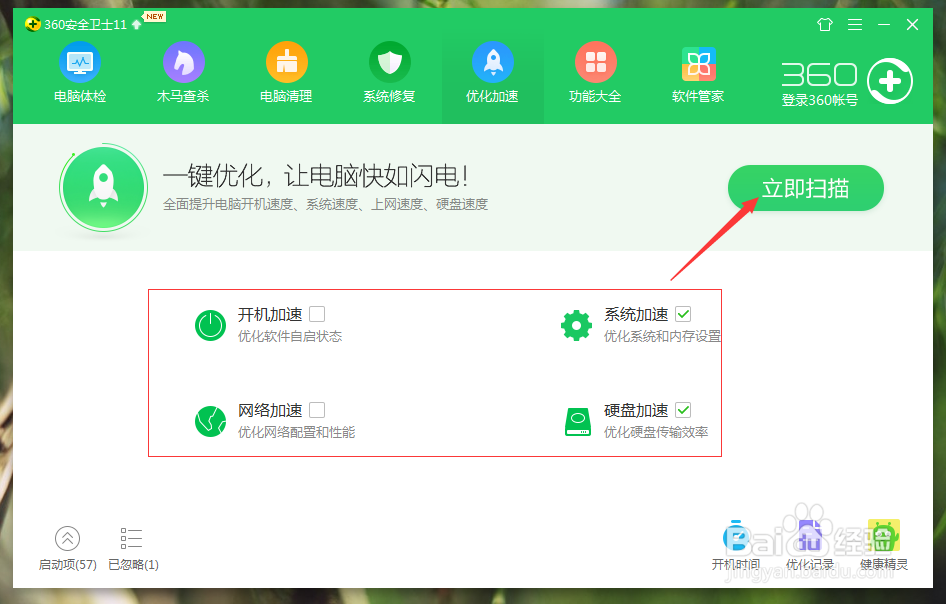Open 健康精灵 health assistant

[x=884, y=545]
